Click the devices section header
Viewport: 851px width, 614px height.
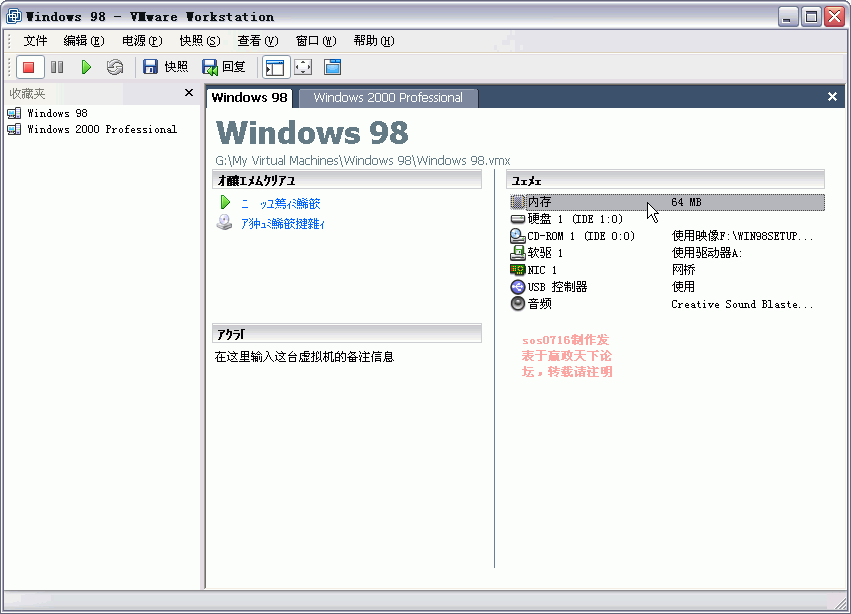(x=665, y=180)
